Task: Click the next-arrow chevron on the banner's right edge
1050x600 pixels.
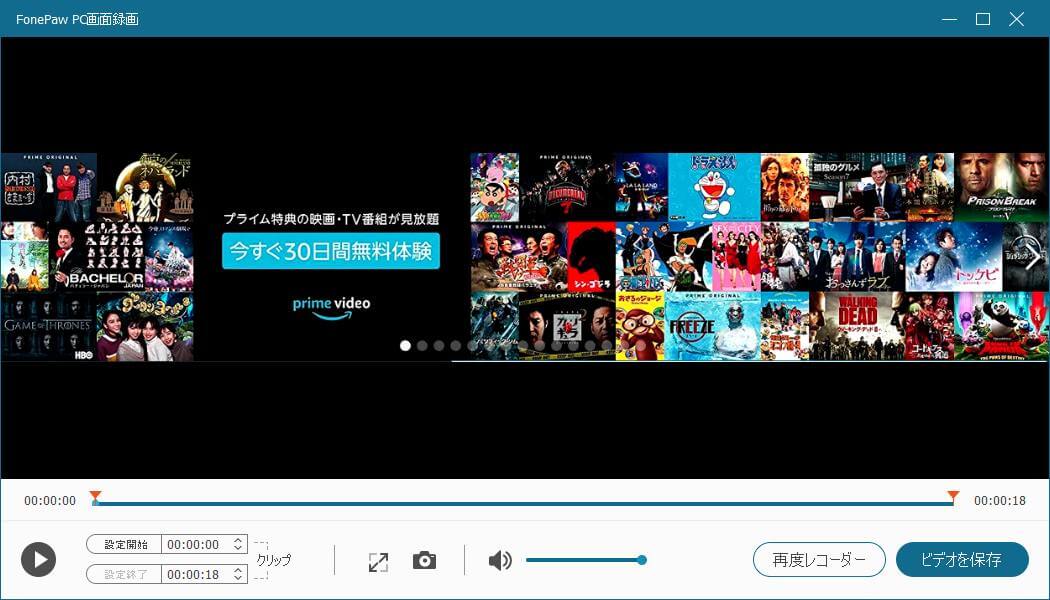Action: 1033,258
